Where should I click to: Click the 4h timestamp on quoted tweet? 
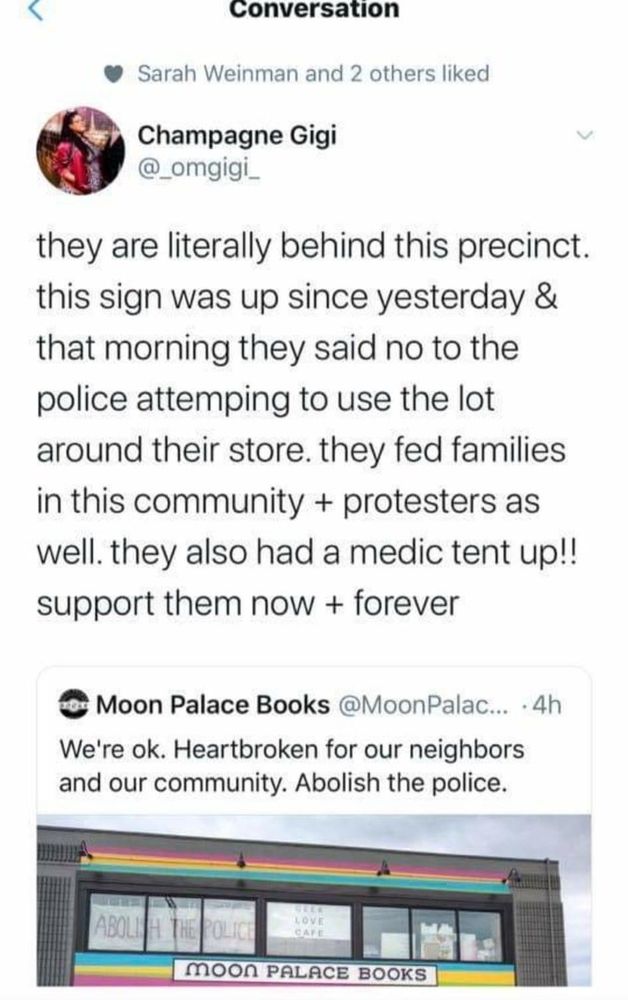click(546, 705)
